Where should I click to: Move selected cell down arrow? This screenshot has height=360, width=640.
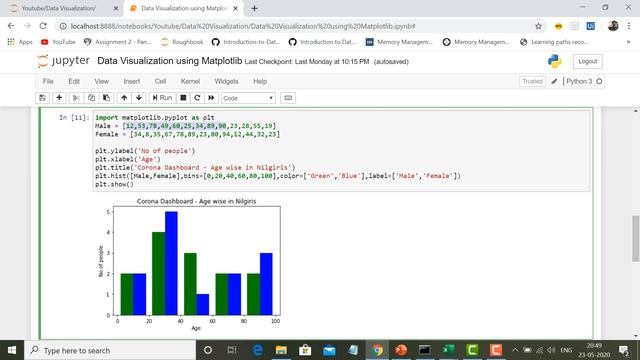(x=139, y=98)
